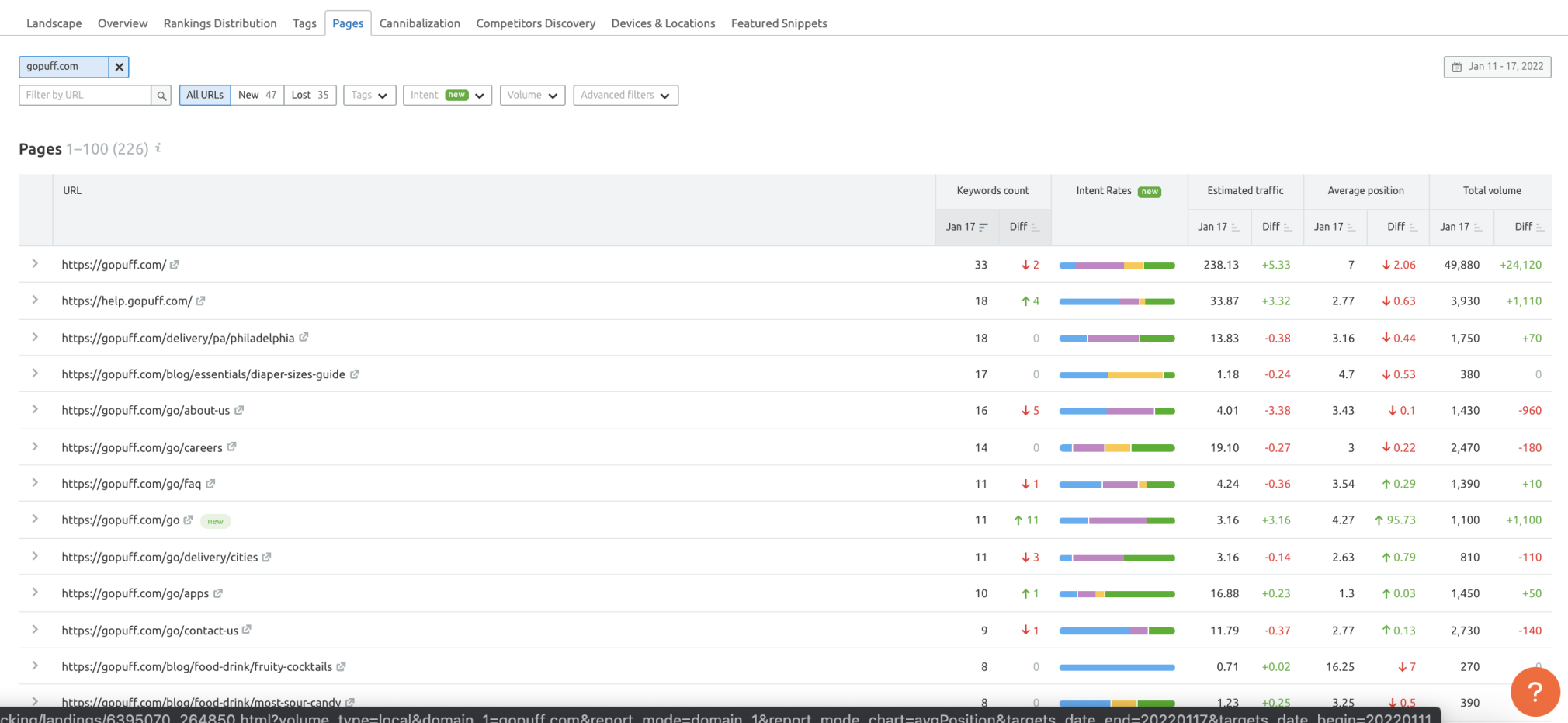1568x723 pixels.
Task: Expand the Advanced filters dropdown
Action: [626, 96]
